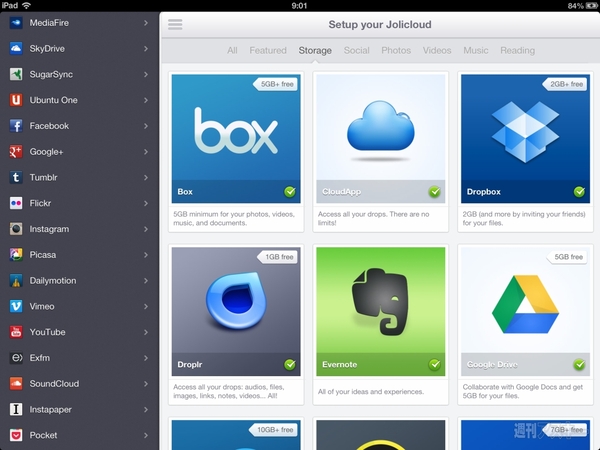Tap the SkyDrive cloud icon
This screenshot has height=450, width=600.
point(16,49)
